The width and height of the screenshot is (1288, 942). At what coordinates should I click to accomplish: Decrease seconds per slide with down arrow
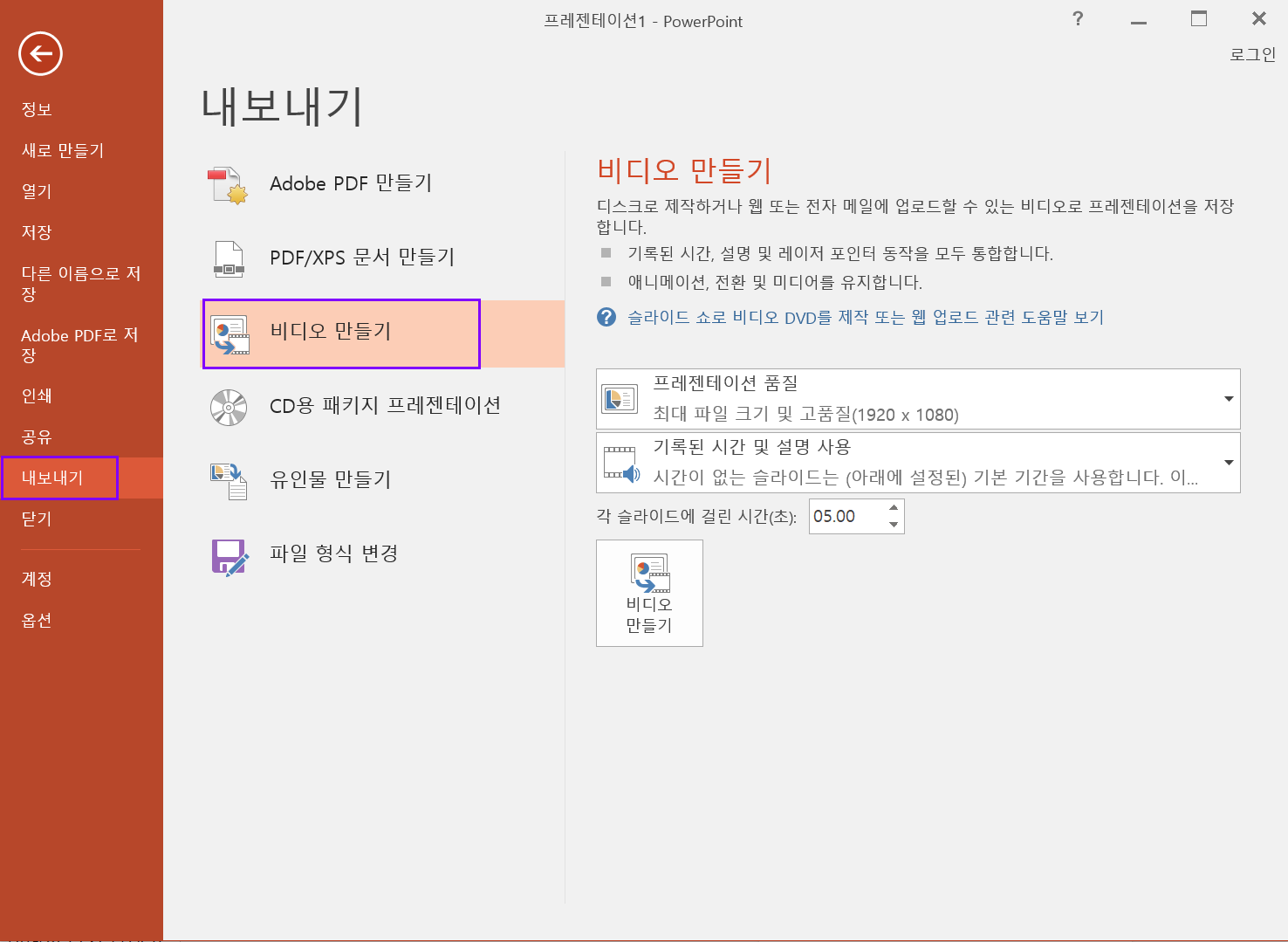pyautogui.click(x=894, y=524)
